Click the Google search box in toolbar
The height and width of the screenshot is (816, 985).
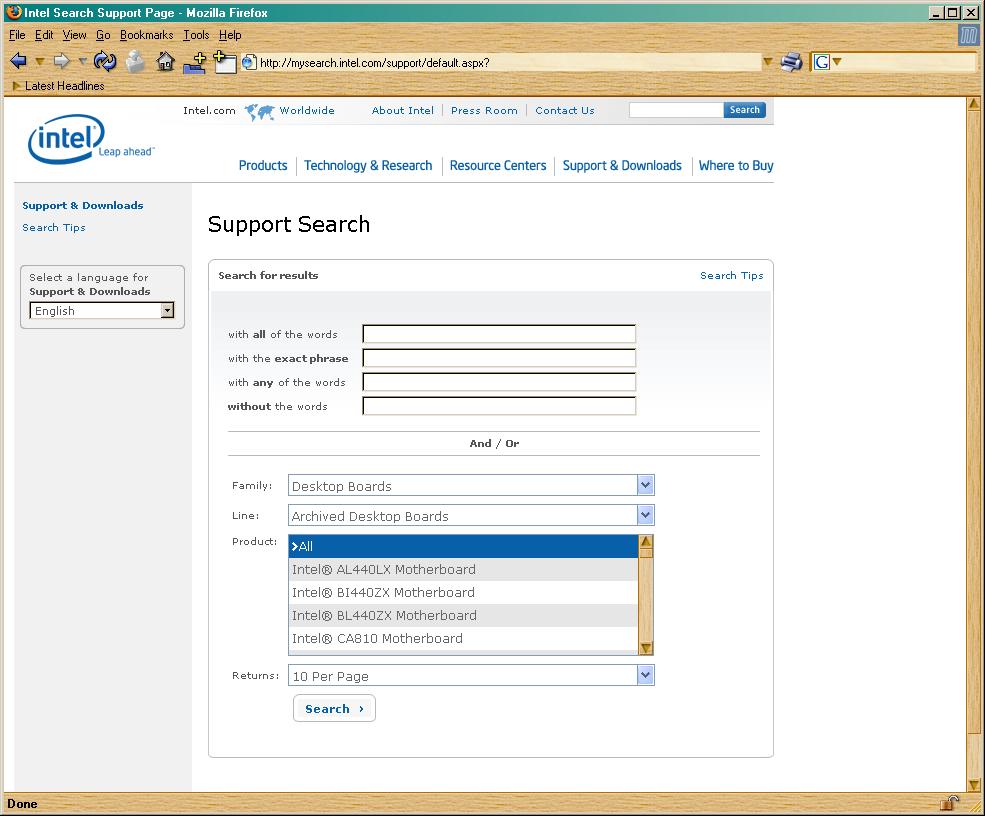pyautogui.click(x=908, y=62)
